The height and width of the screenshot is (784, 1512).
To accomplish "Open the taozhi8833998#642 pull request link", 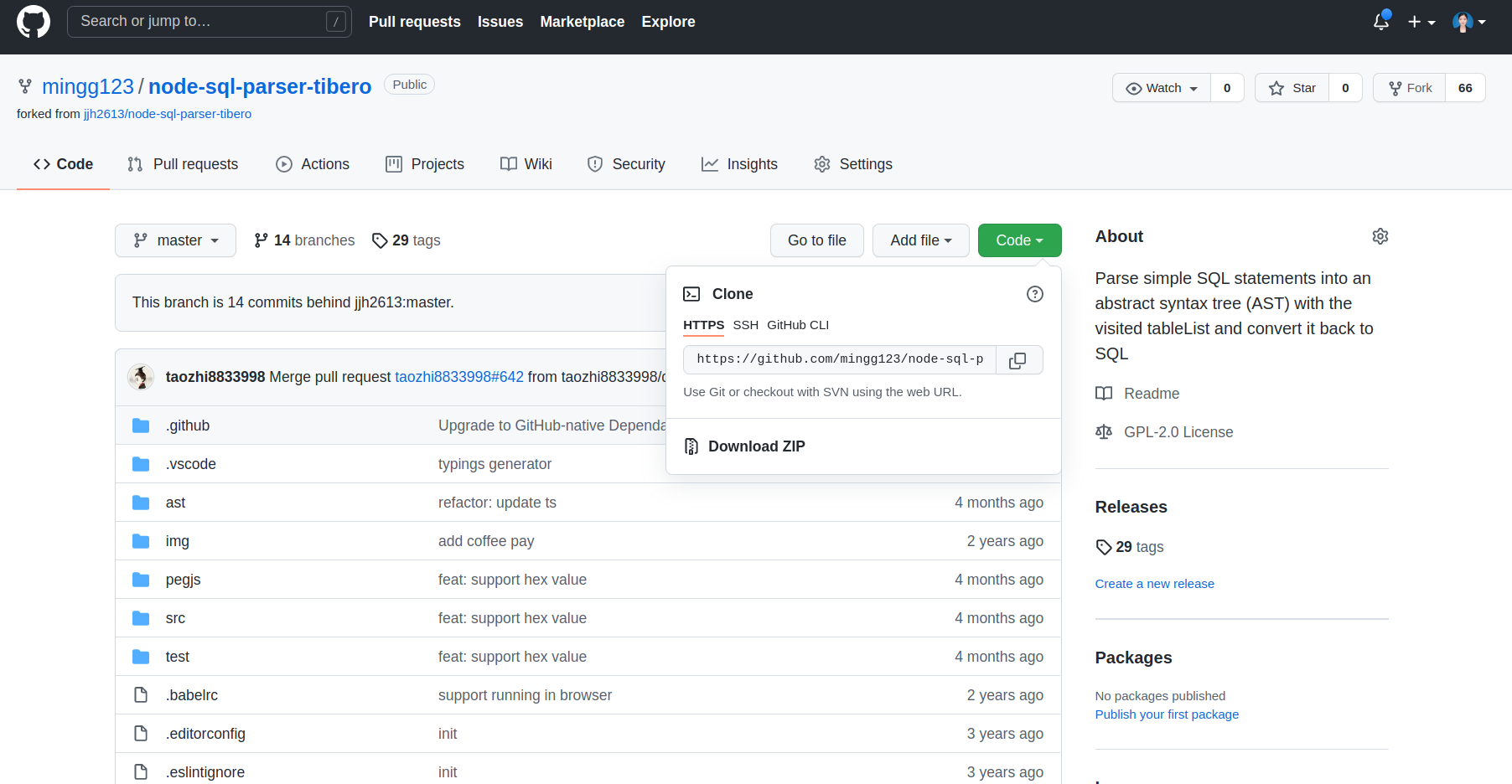I will 459,377.
